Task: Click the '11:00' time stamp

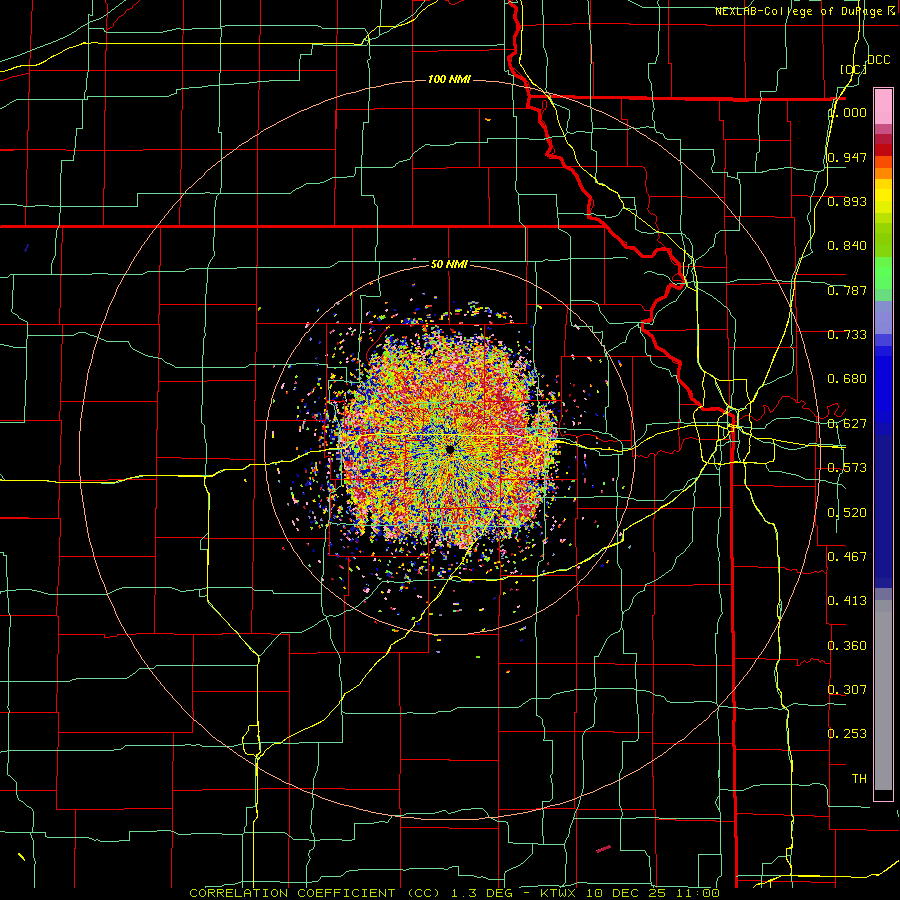Action: point(696,893)
